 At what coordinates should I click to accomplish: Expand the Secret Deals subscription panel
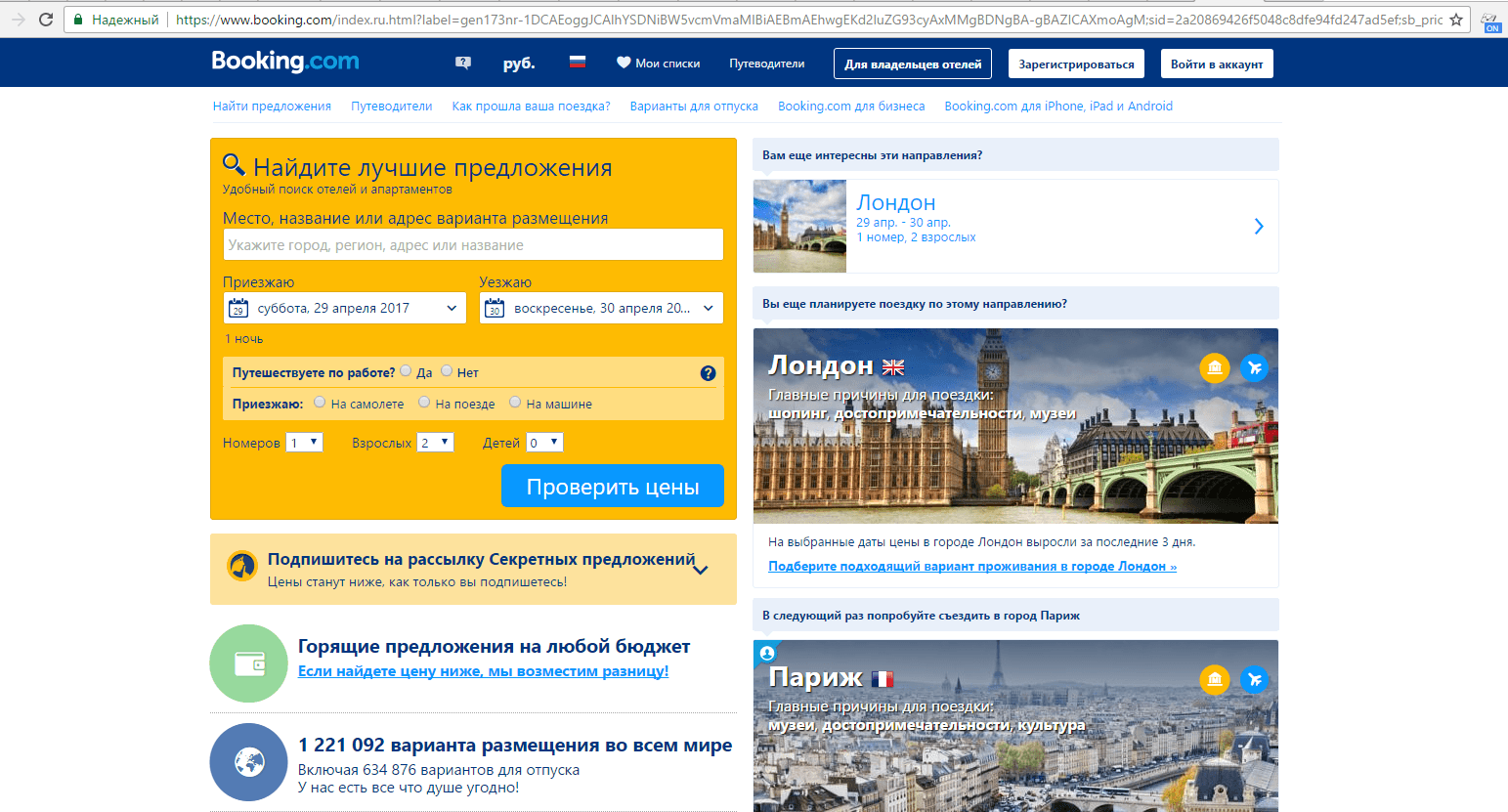pyautogui.click(x=700, y=570)
